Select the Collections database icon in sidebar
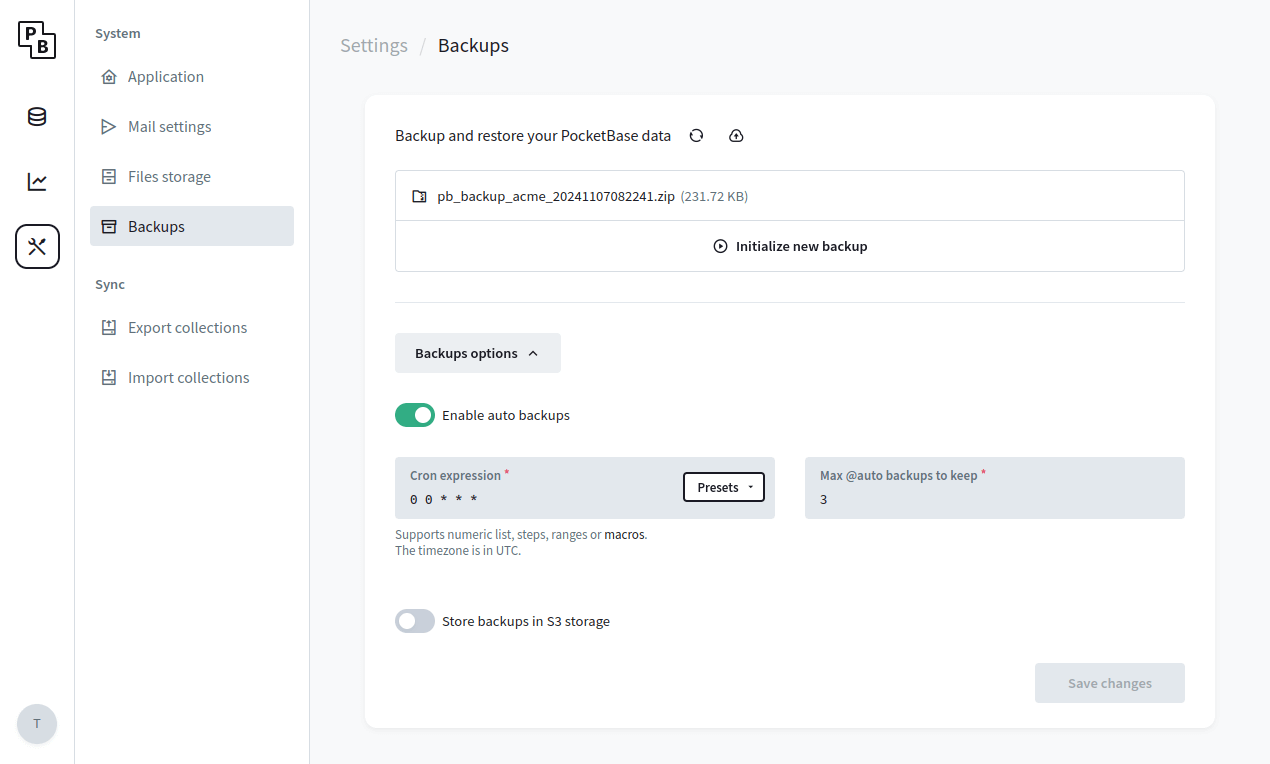 37,116
